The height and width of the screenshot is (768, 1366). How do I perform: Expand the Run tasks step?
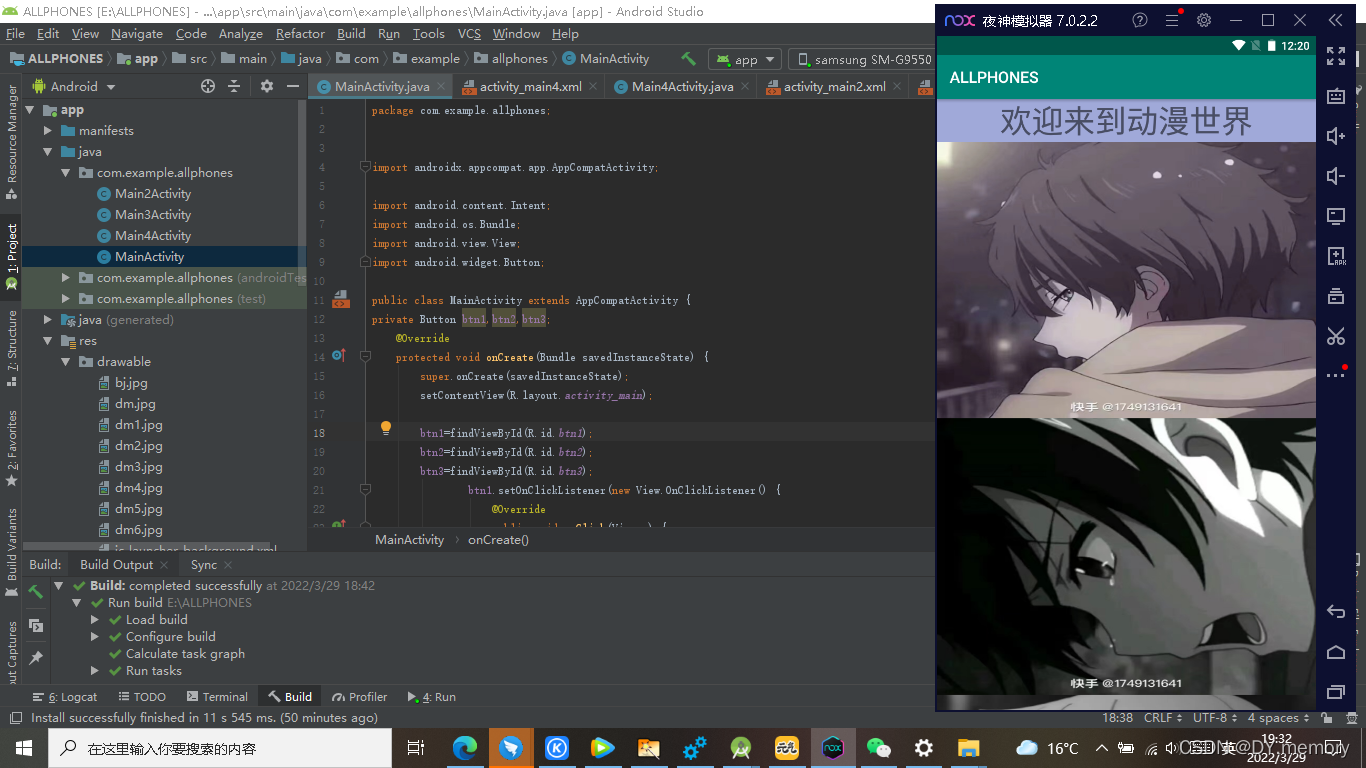pos(95,671)
